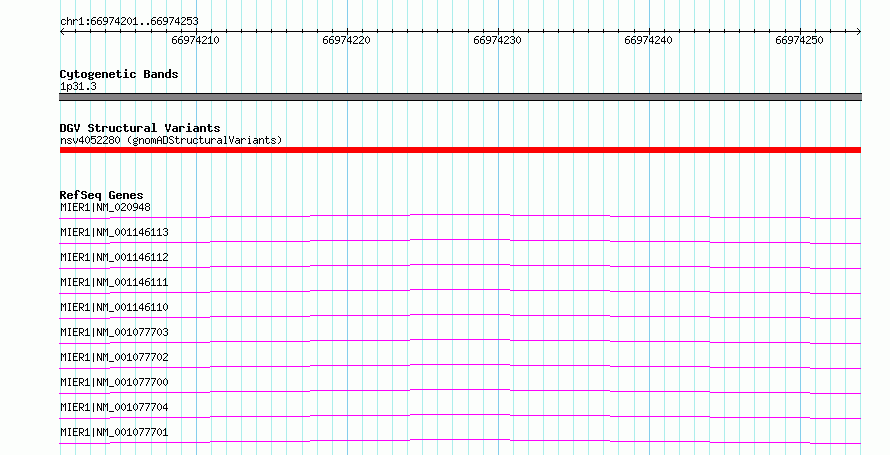Click the red nsv4052280 structural variant bar
Viewport: 890px width, 455px height.
(460, 150)
